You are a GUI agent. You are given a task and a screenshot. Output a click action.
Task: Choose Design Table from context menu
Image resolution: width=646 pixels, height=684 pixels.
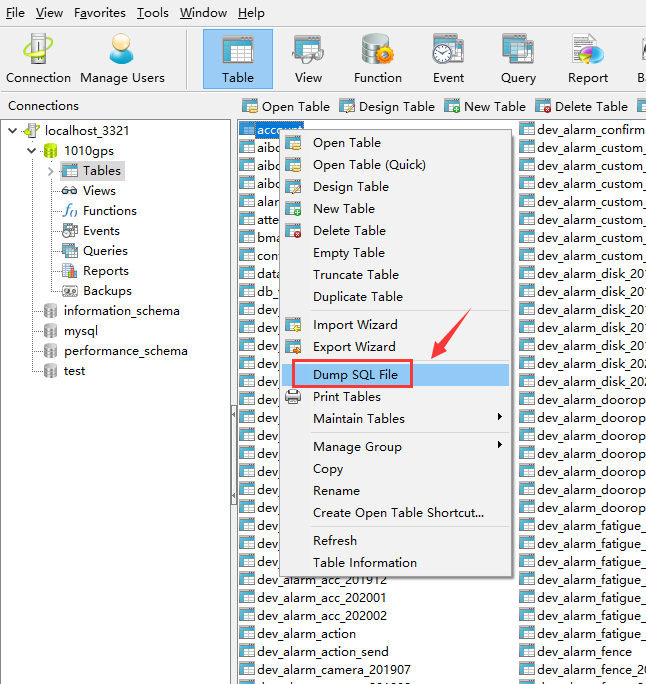pos(395,187)
